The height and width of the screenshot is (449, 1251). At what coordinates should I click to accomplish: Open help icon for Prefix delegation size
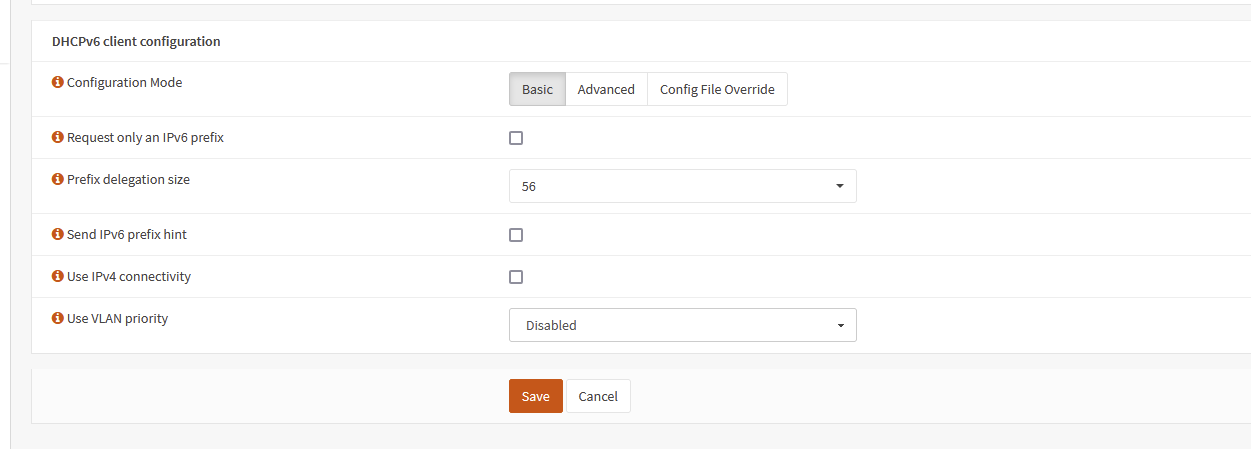[x=57, y=180]
